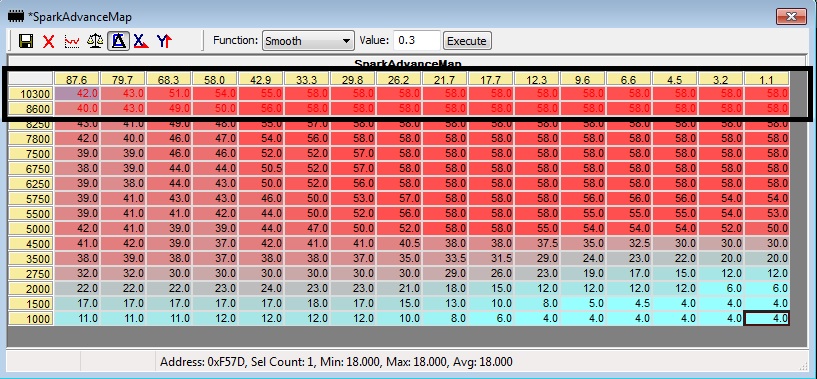Screen dimensions: 817x379
Task: Select the 2750 row header
Action: click(x=31, y=274)
